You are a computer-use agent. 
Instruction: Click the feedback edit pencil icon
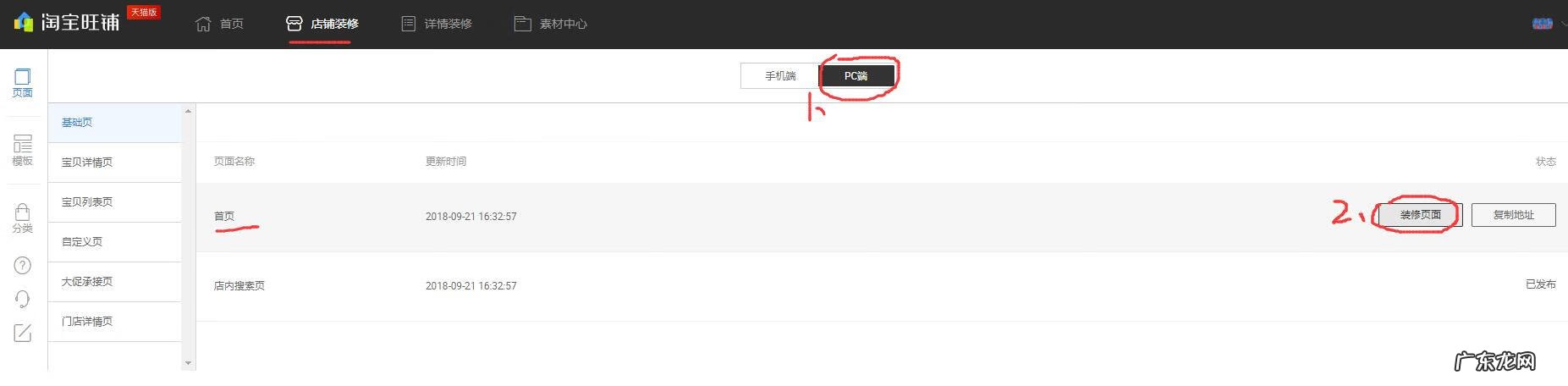pos(23,333)
